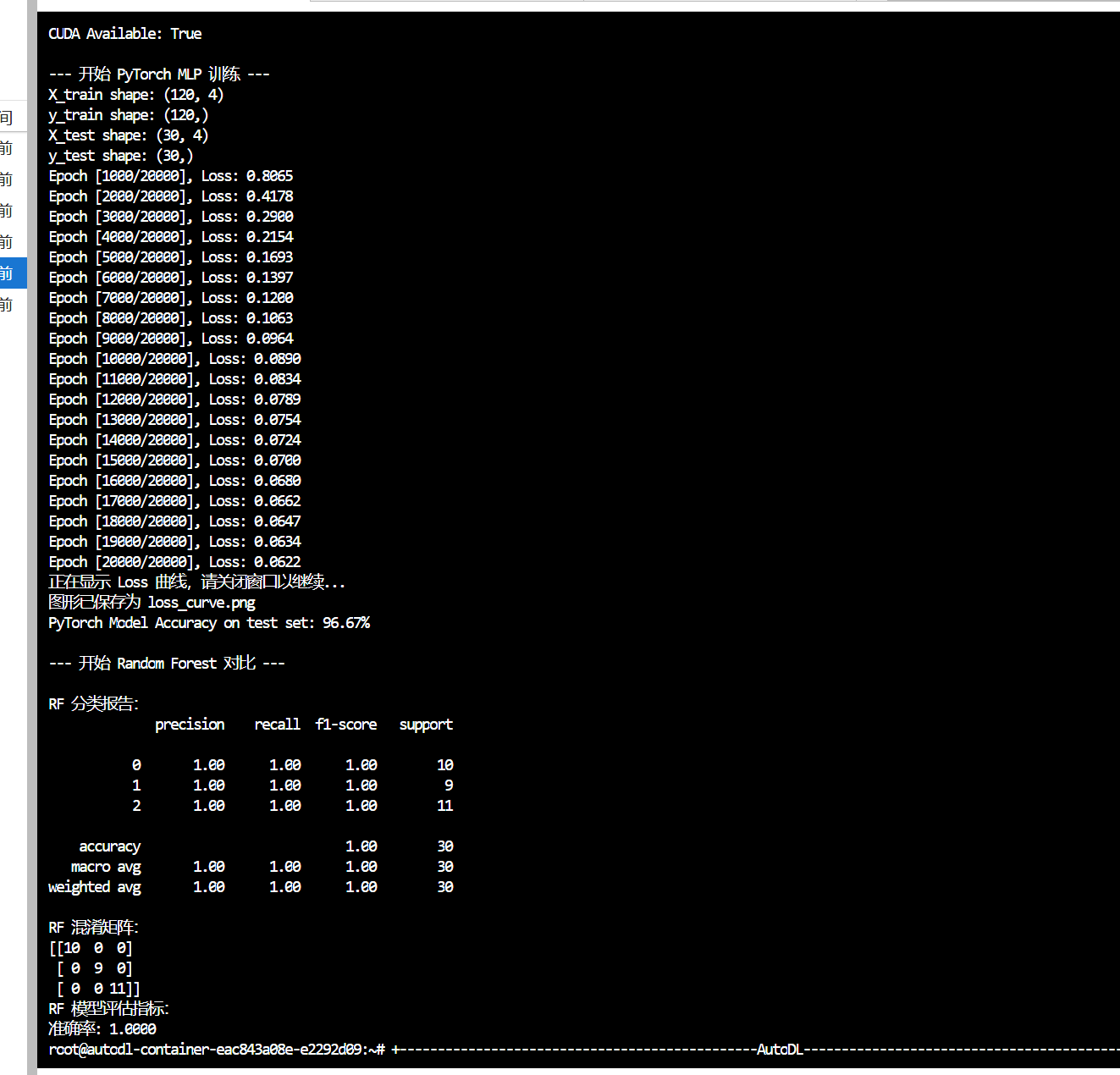Click the 'Epoch [1000/20000]' loss line
Screen dimensions: 1120x1075
coord(170,176)
